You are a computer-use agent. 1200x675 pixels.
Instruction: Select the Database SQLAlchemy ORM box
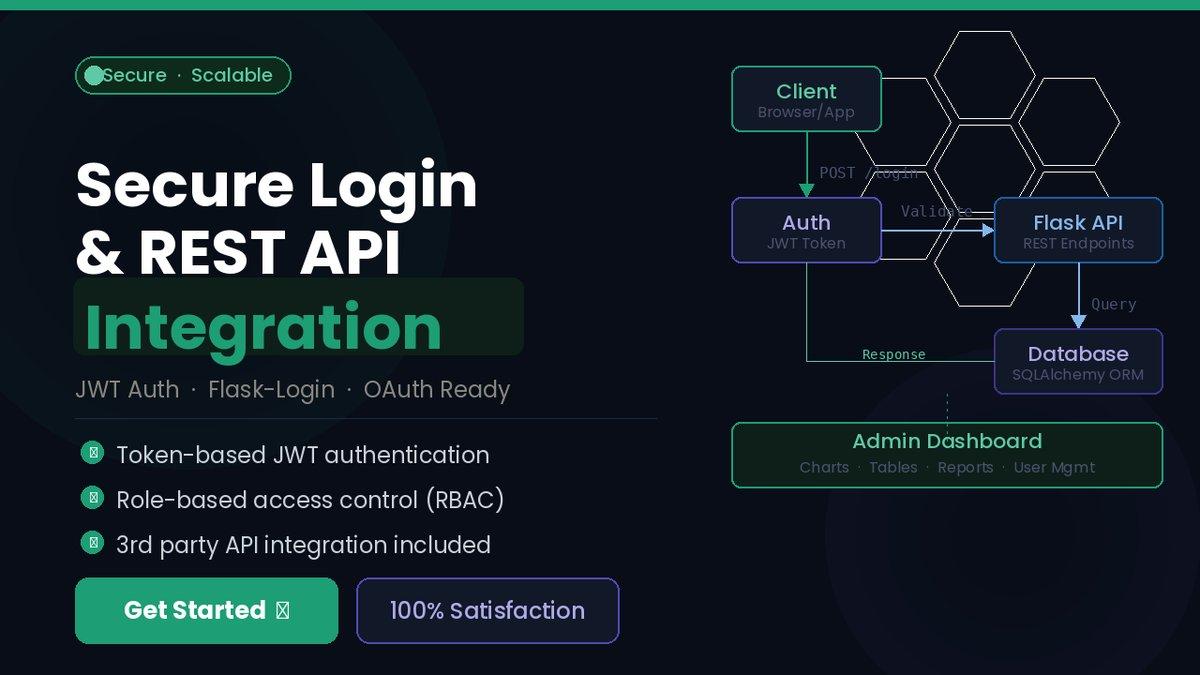(1078, 362)
